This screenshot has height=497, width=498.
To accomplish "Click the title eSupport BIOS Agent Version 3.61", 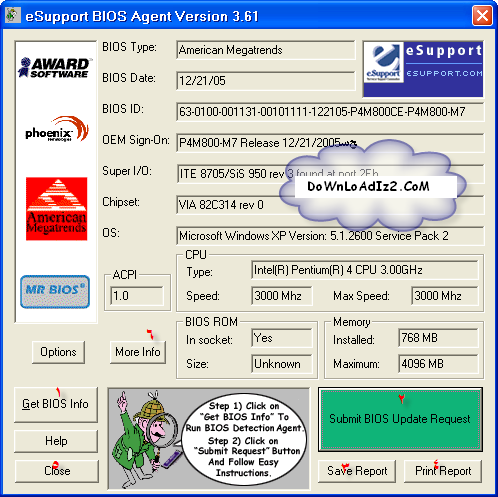I will [x=142, y=16].
